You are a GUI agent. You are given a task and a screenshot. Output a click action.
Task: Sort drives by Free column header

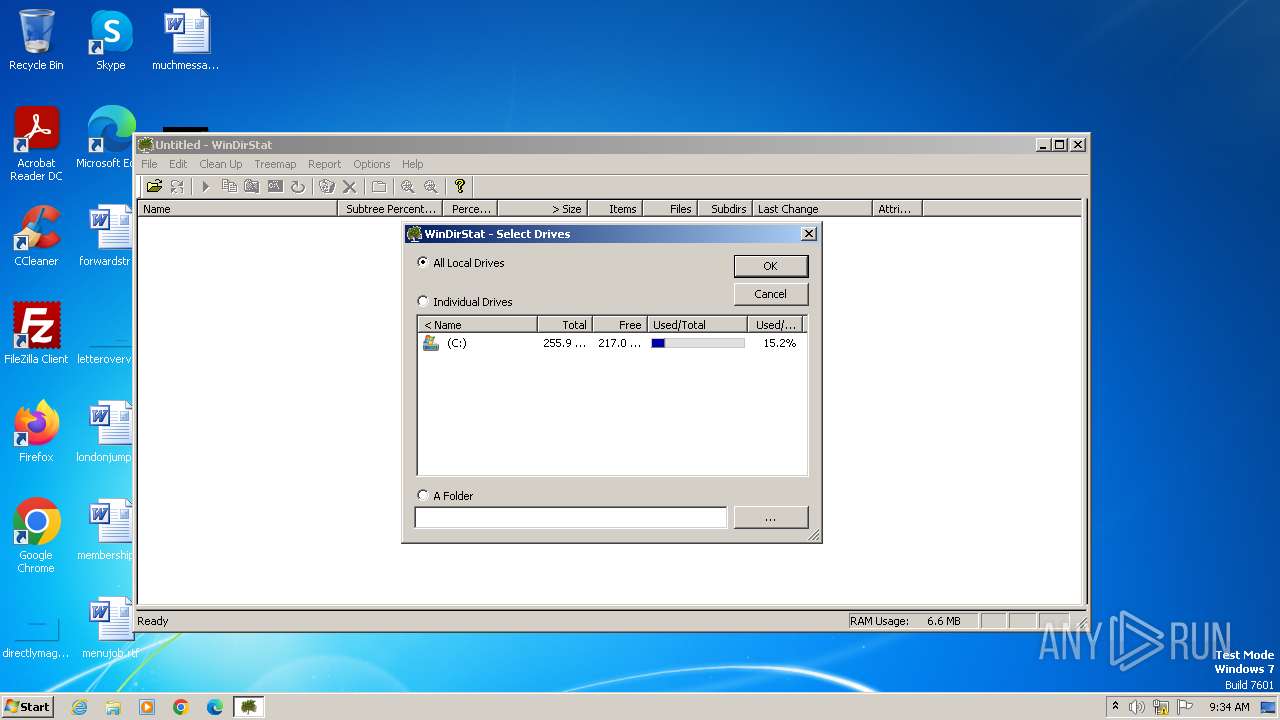click(619, 325)
